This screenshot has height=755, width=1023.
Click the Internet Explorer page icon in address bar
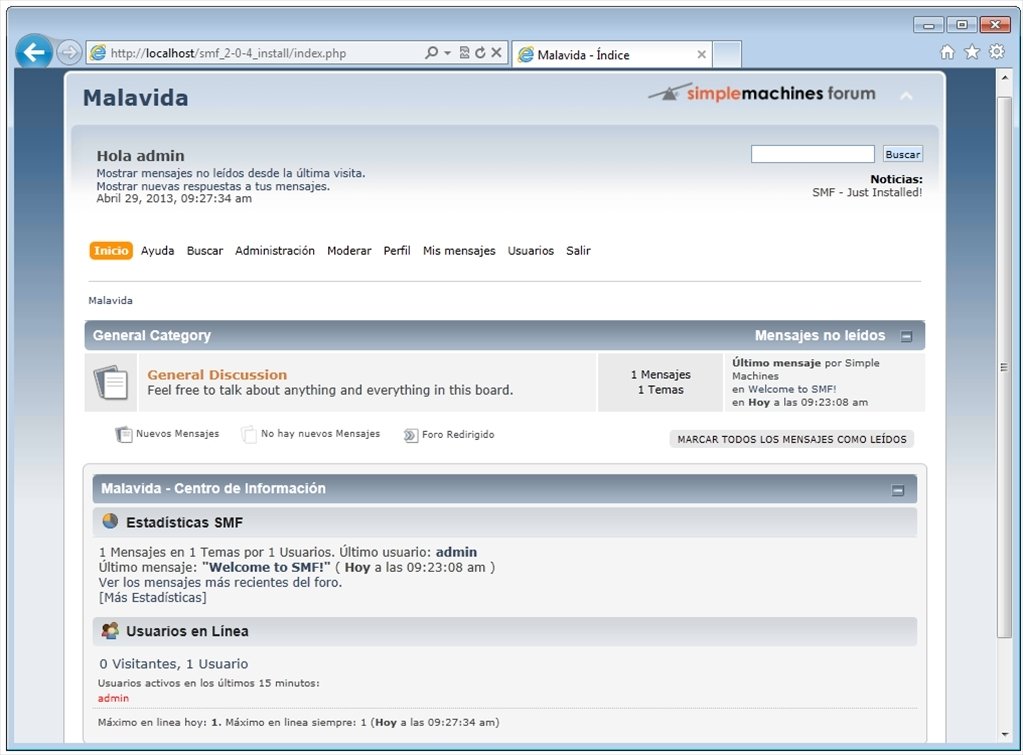tap(98, 54)
